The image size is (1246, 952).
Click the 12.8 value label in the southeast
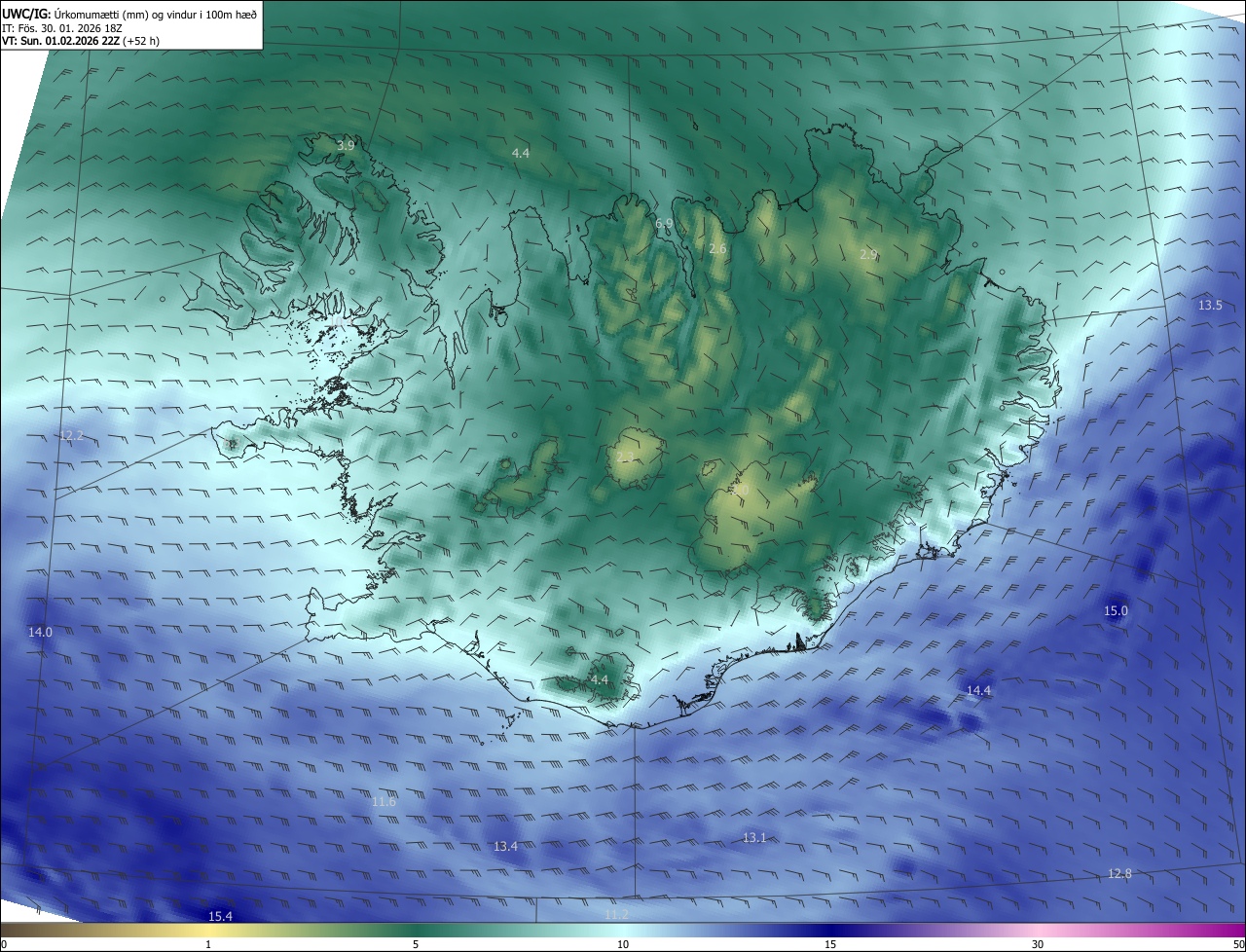tap(1119, 873)
